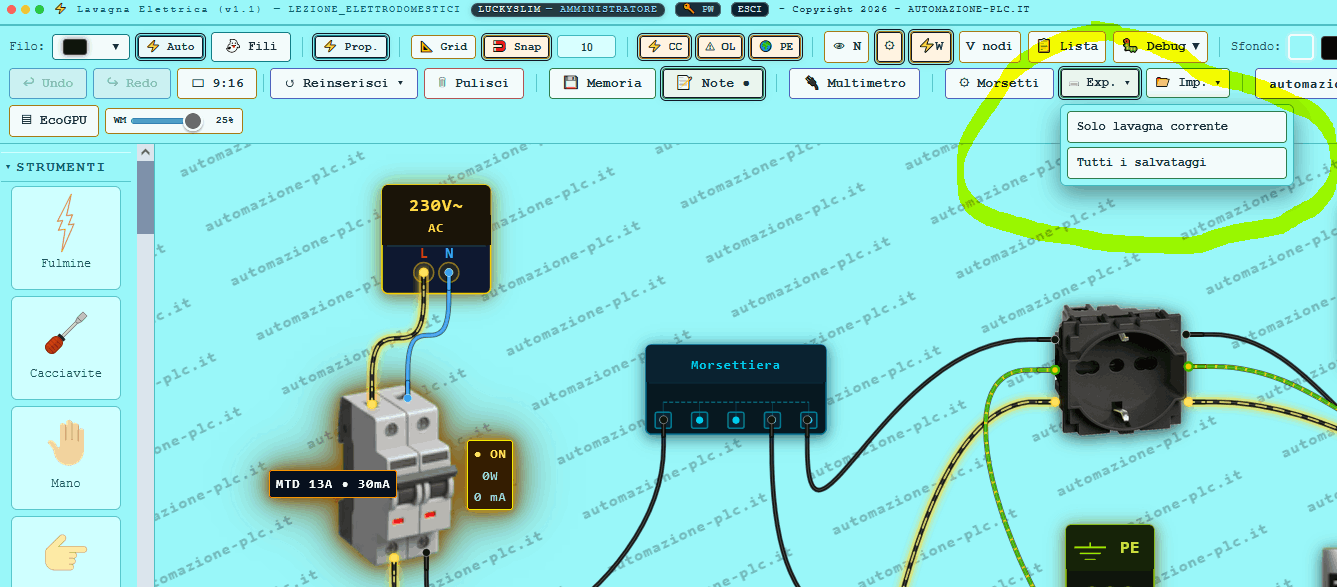
Task: Click the LUCKYSLIM - AMMINISTRATORE badge
Action: [568, 9]
